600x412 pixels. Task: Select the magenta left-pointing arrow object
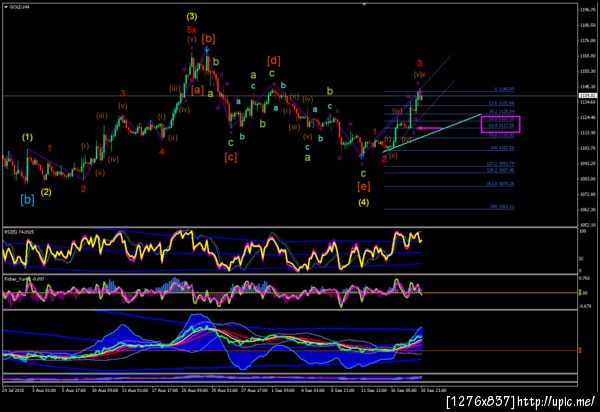pyautogui.click(x=429, y=128)
